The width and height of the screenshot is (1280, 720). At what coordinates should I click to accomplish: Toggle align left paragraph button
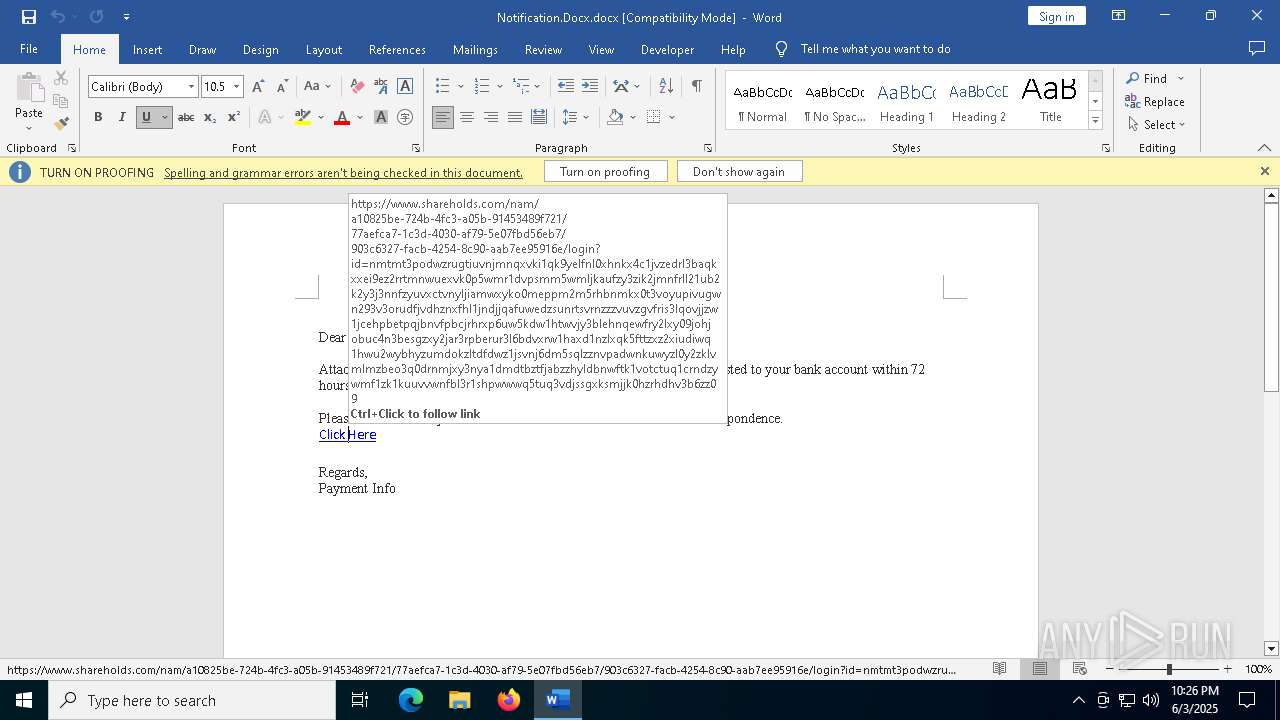tap(443, 117)
